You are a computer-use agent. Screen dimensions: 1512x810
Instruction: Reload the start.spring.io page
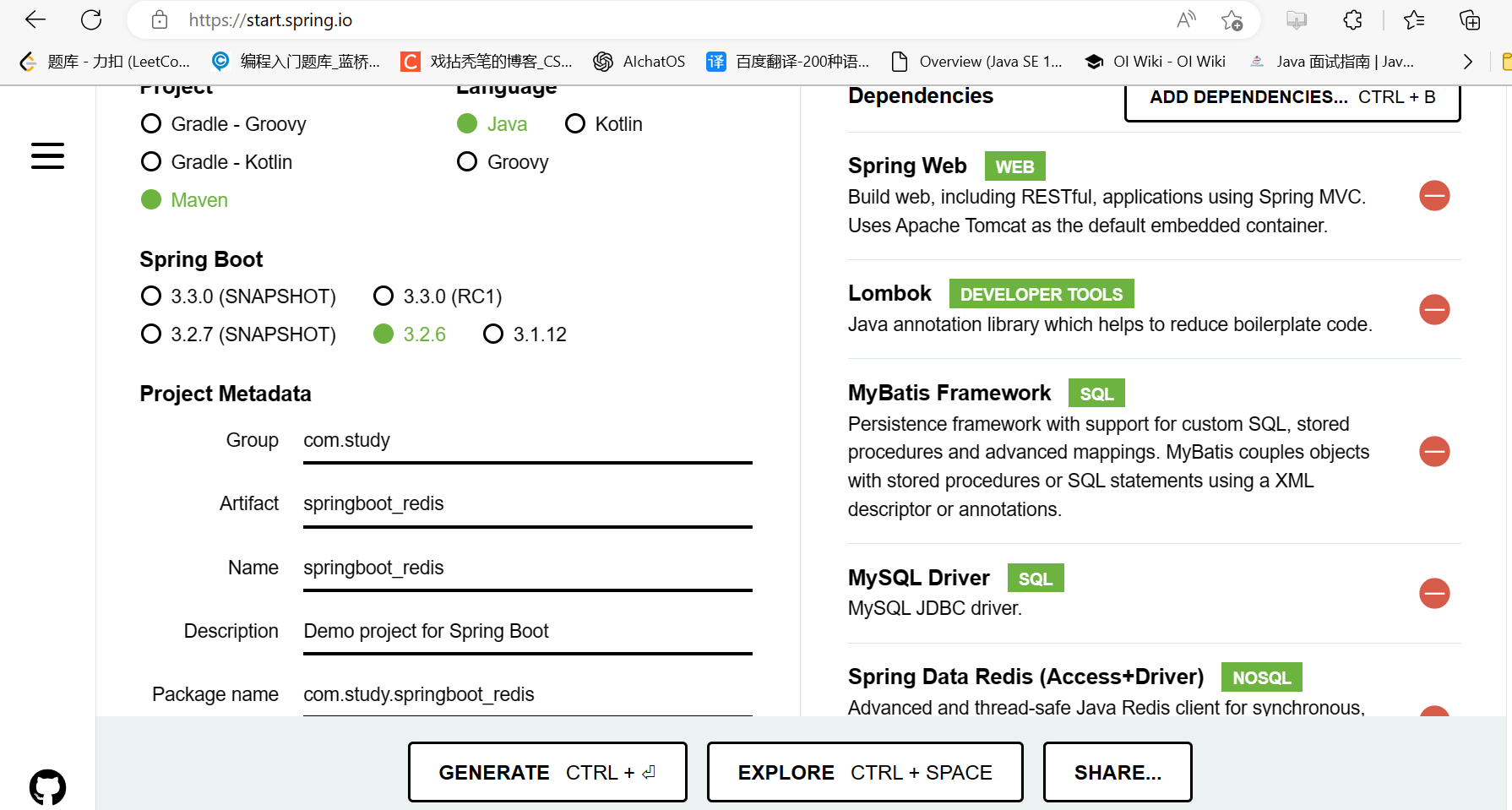coord(91,19)
